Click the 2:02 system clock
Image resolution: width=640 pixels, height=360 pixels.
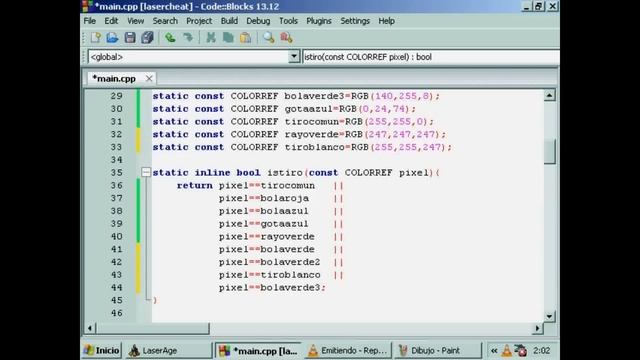click(542, 351)
